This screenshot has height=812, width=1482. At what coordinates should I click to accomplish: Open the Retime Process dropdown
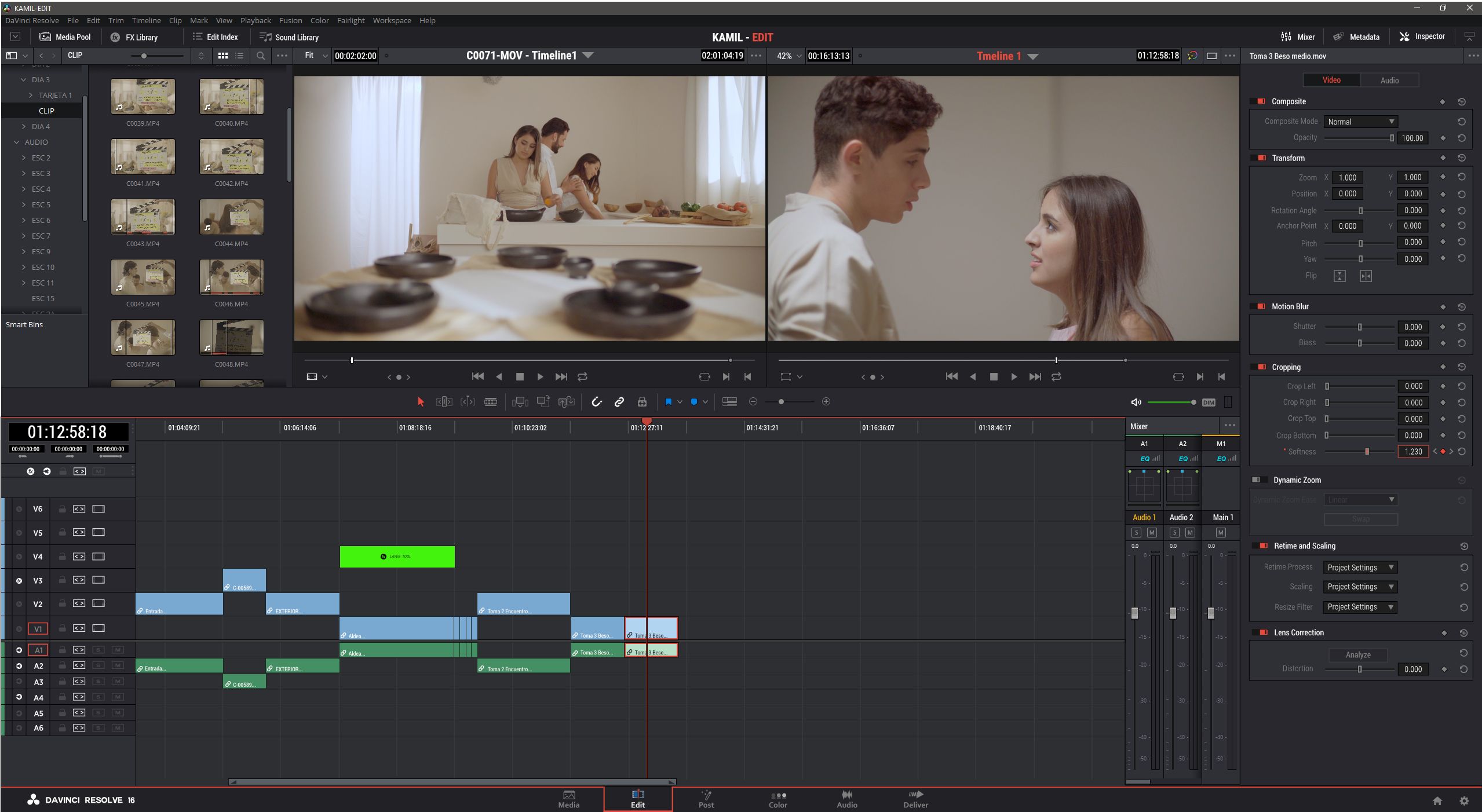[x=1360, y=567]
